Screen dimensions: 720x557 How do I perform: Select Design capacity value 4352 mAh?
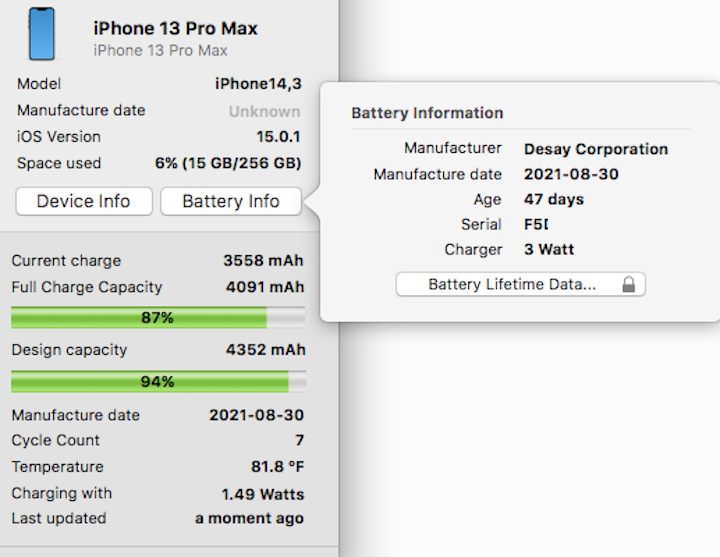[x=265, y=350]
